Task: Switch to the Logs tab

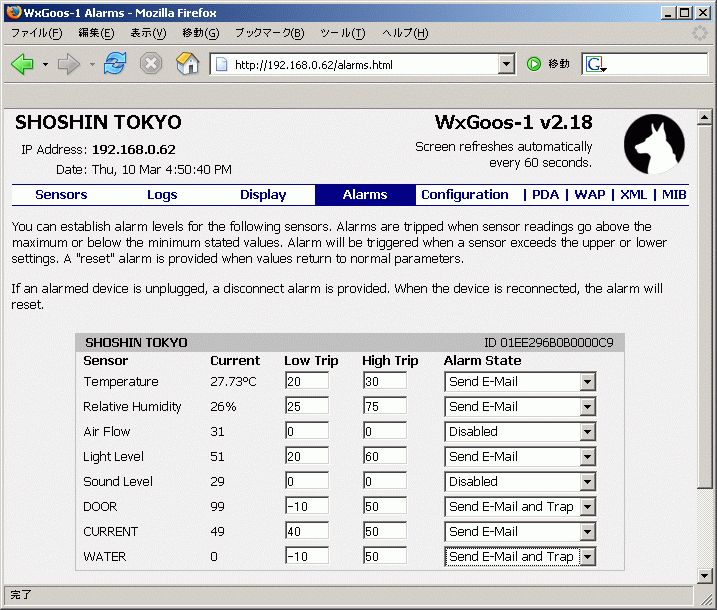Action: point(162,195)
